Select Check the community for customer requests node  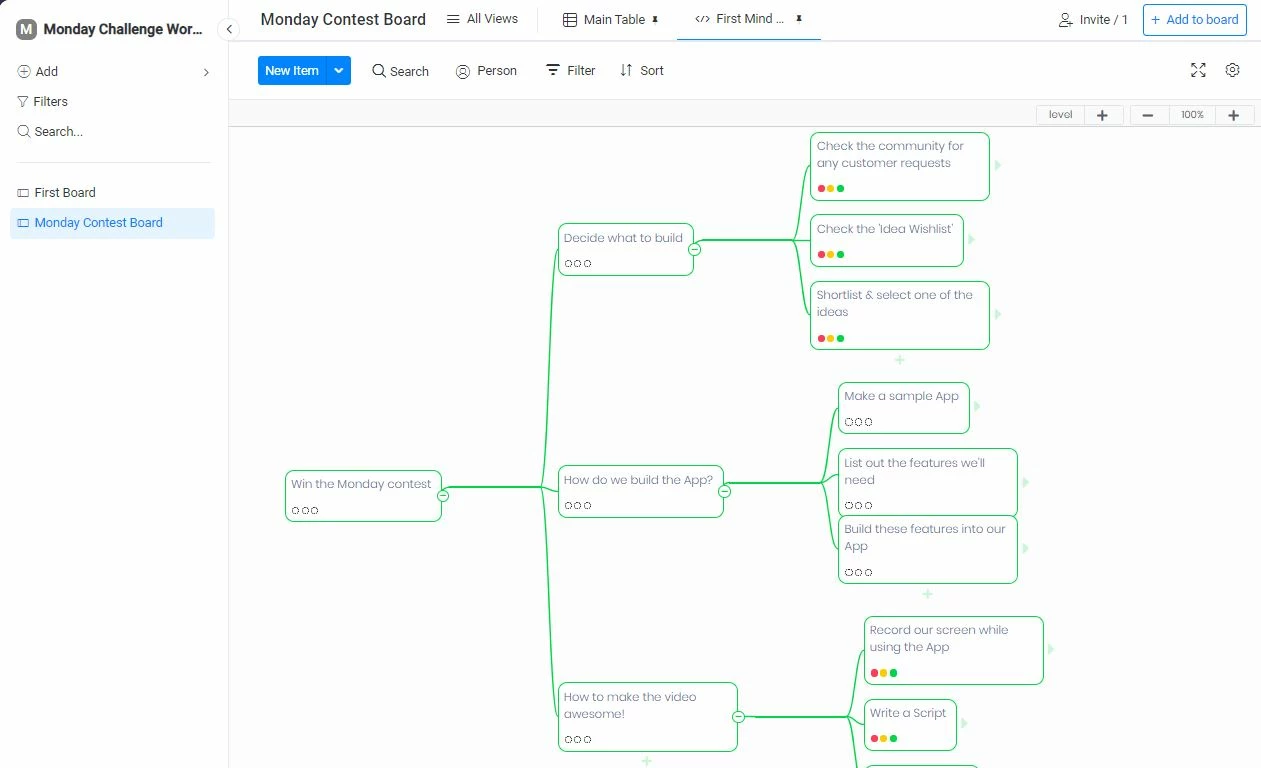900,166
